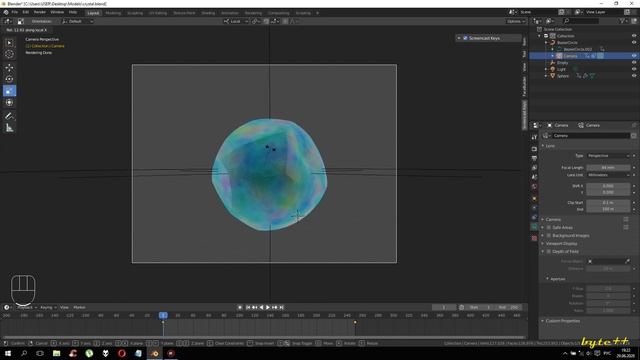Open the Options dropdown in viewport header
This screenshot has height=360, width=640.
click(516, 21)
